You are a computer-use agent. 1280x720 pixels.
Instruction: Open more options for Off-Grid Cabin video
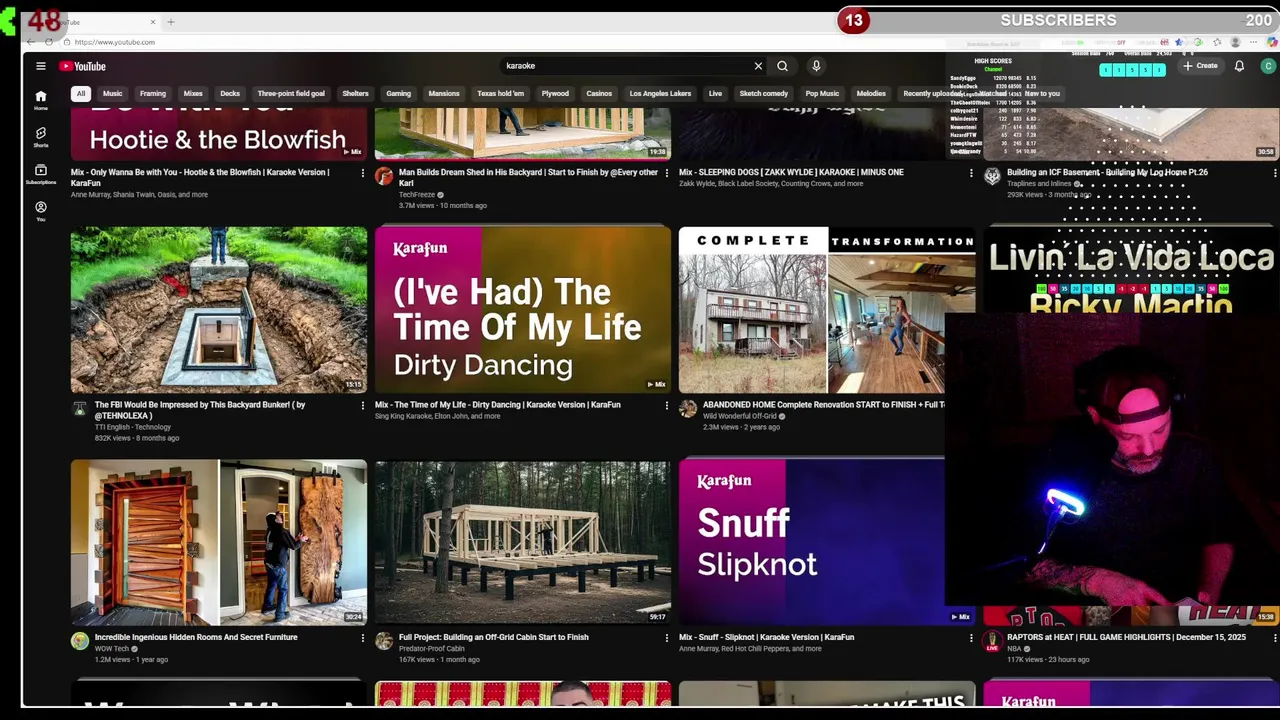click(x=667, y=638)
